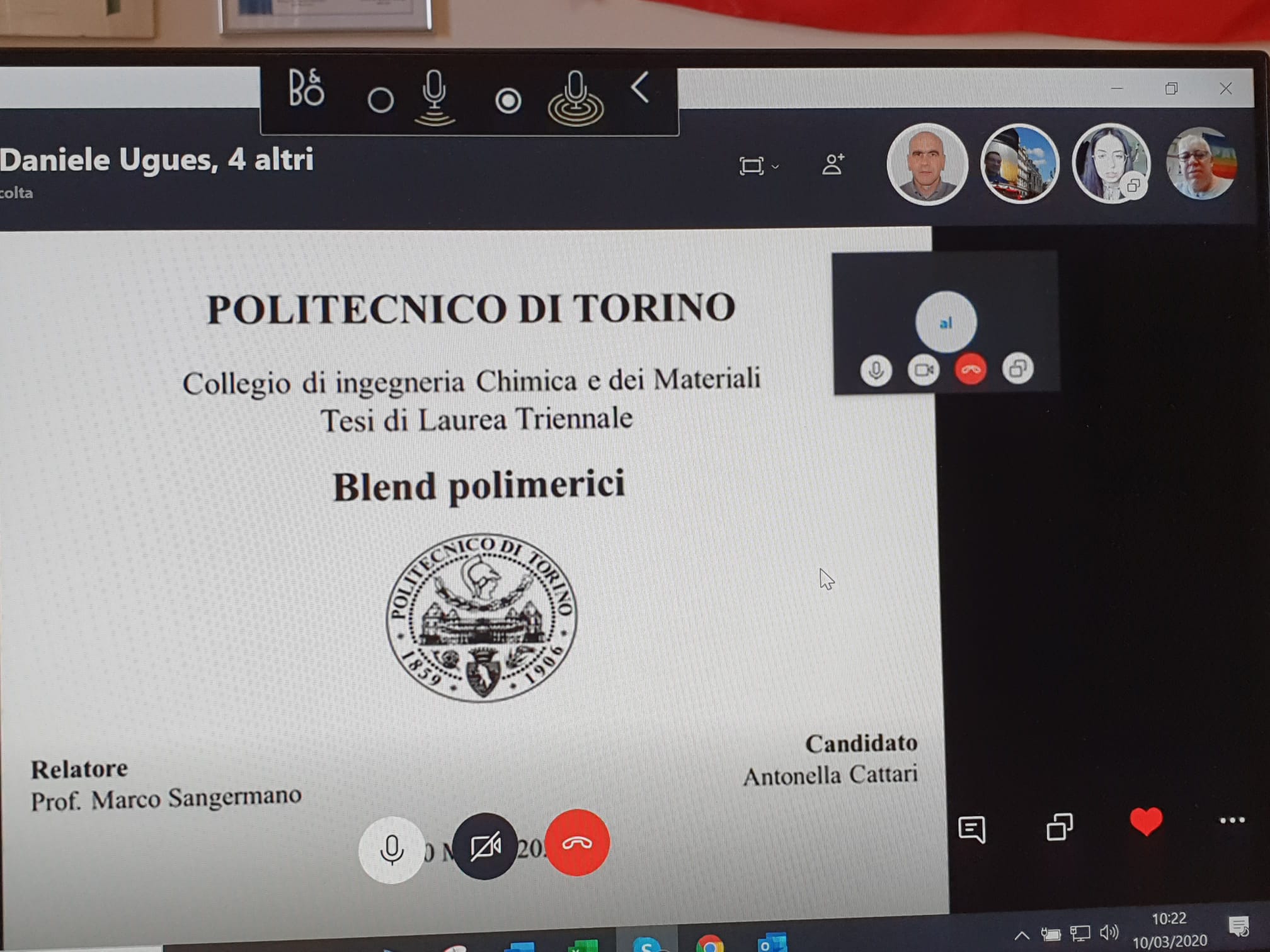
Task: Click the 'Tesi di Laurea Triennale' line
Action: coord(476,419)
